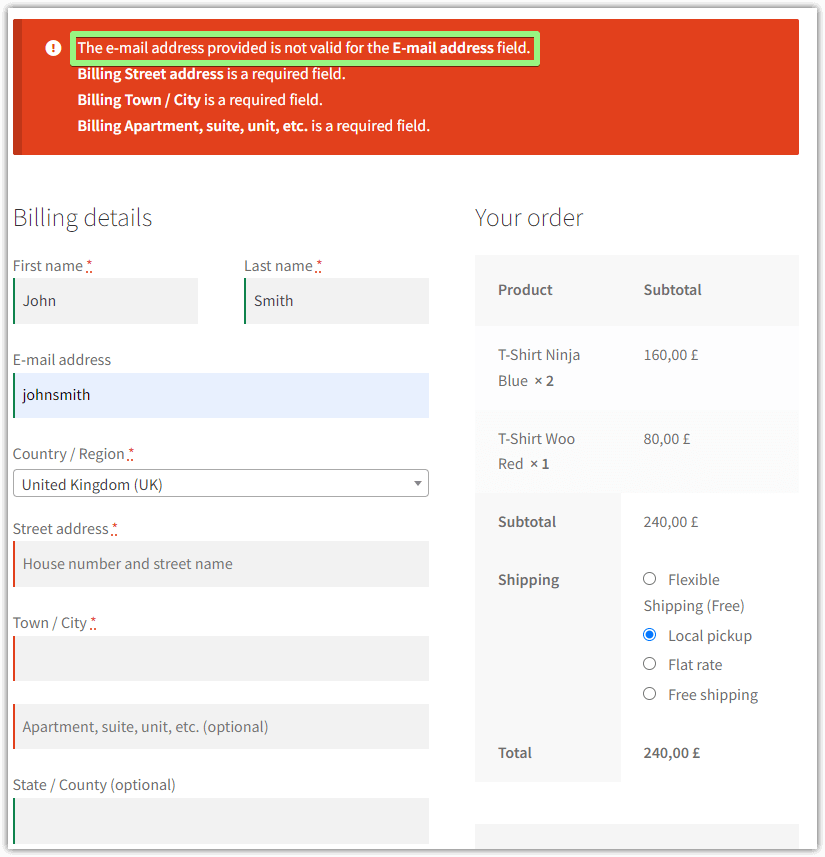The image size is (825, 857).
Task: Edit the johnsmith e-mail address field
Action: pos(220,395)
